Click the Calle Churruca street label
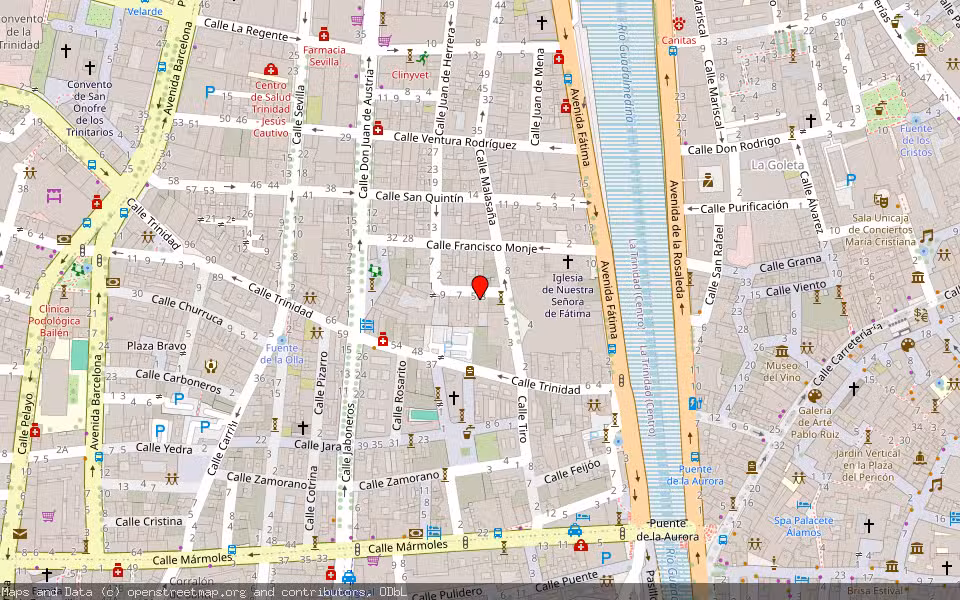Viewport: 960px width, 600px height. 187,309
